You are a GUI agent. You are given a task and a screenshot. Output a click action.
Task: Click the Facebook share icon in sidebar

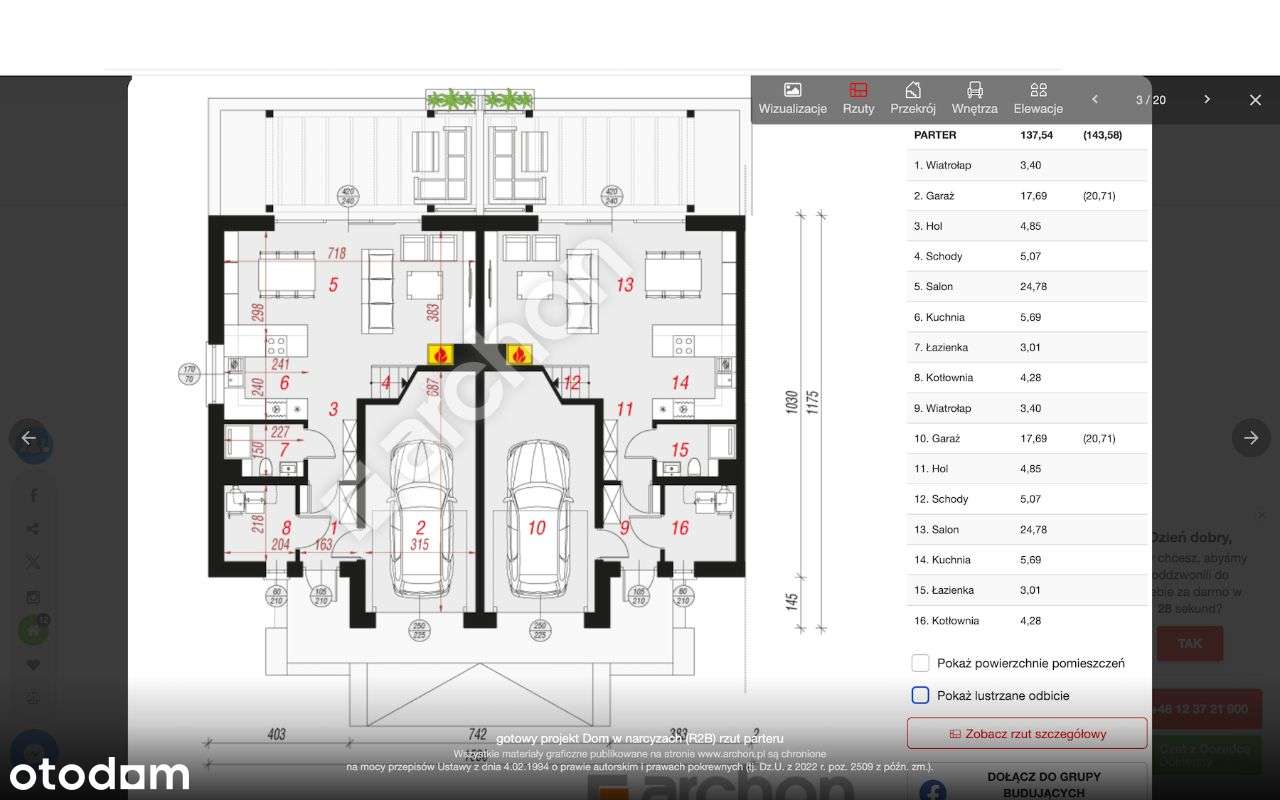click(x=33, y=495)
